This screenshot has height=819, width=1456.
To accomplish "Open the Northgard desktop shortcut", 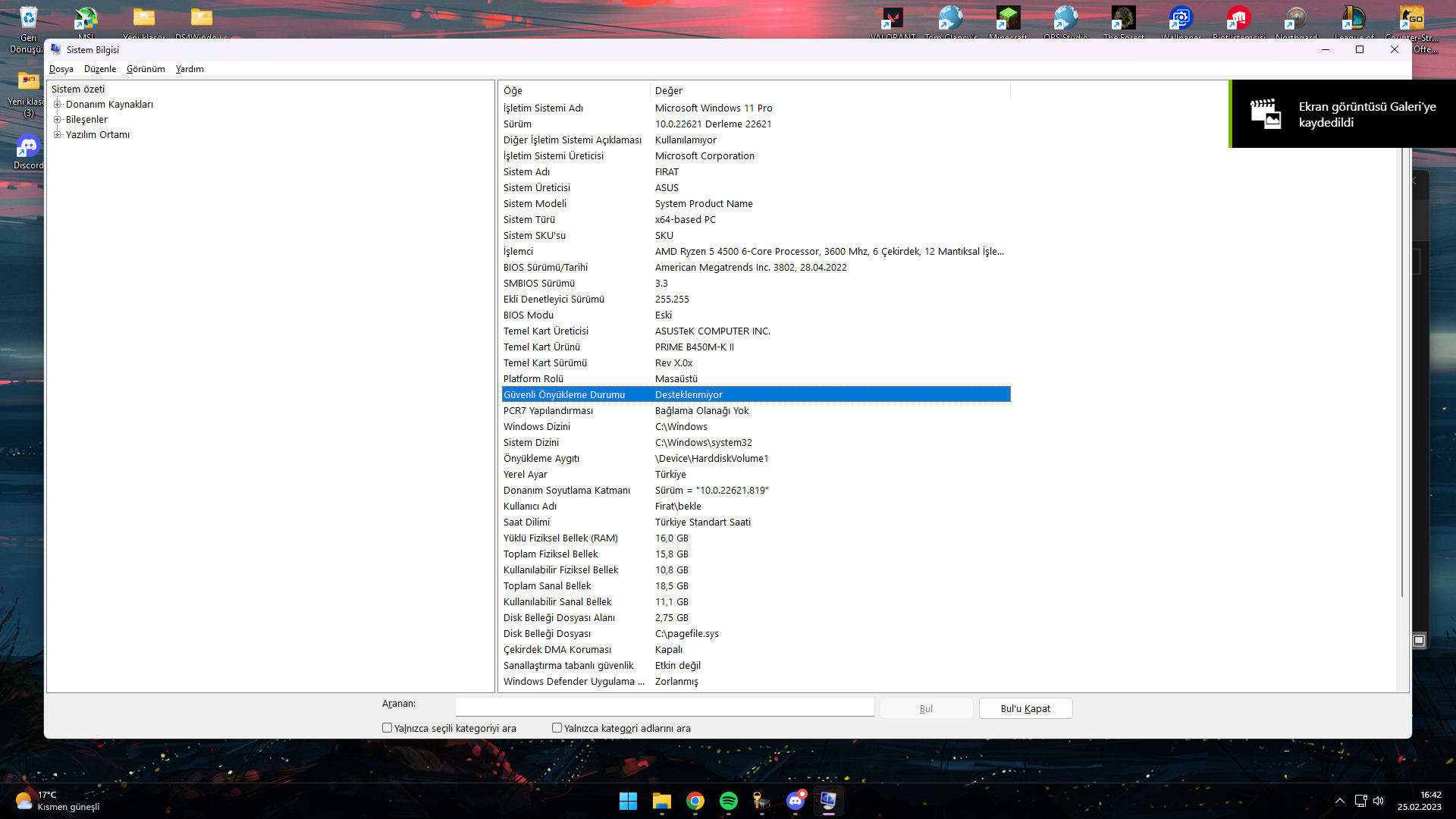I will click(1296, 21).
